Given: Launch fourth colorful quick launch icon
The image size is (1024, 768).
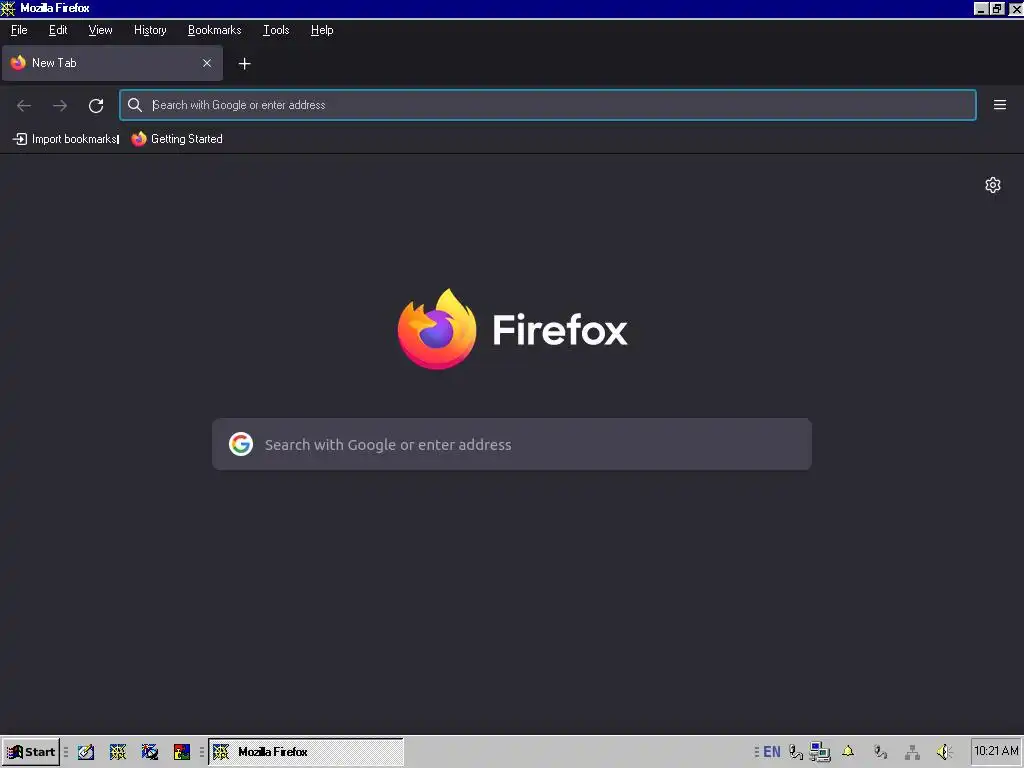Looking at the screenshot, I should click(x=182, y=752).
